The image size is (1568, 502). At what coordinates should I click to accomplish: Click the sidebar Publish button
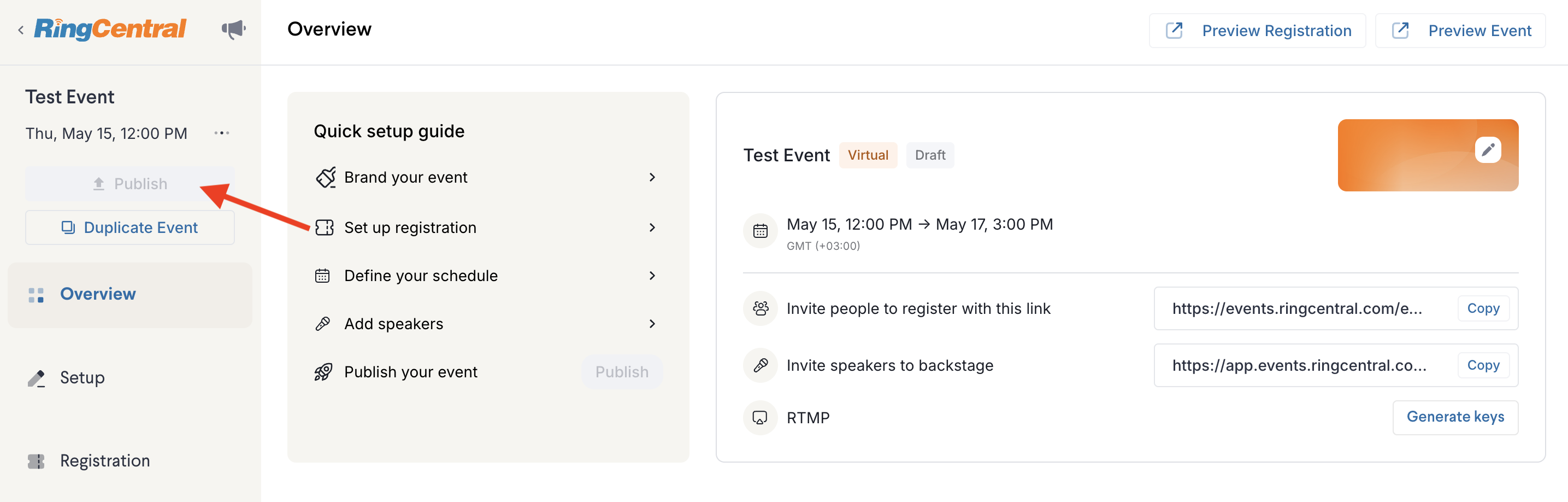tap(129, 183)
